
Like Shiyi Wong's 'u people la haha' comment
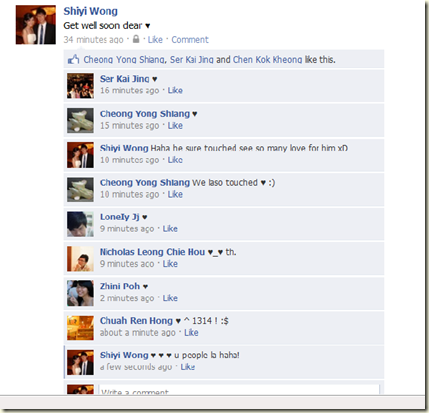pyautogui.click(x=188, y=367)
